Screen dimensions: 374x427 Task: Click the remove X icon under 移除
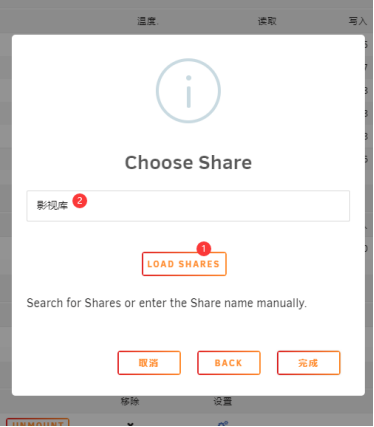130,424
